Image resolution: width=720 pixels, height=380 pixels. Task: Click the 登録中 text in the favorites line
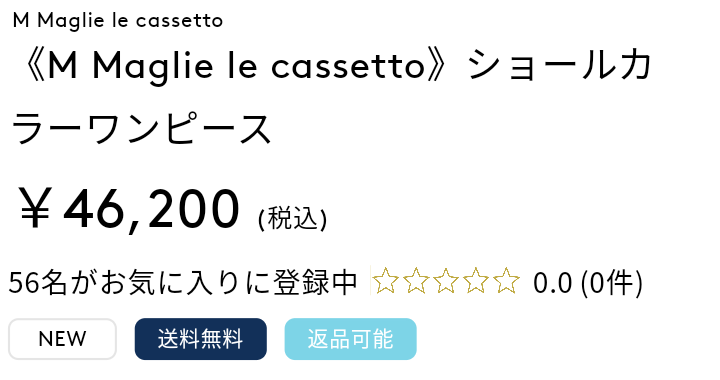click(315, 282)
